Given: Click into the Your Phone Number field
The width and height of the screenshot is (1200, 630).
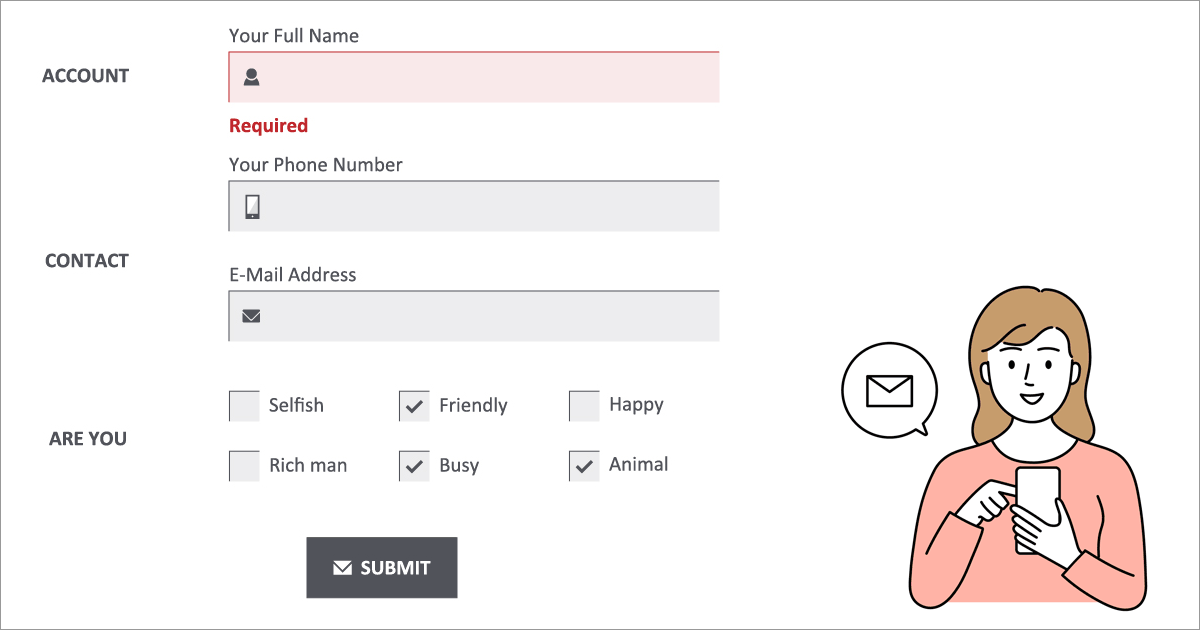Looking at the screenshot, I should coord(490,207).
